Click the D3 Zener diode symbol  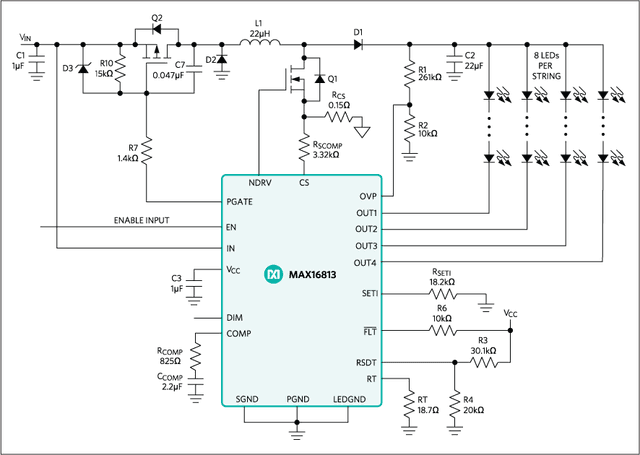(83, 69)
